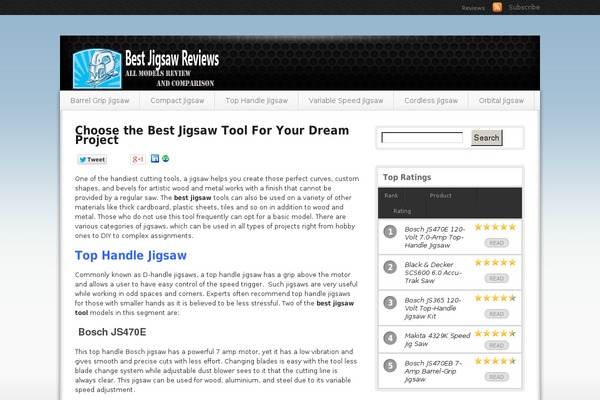This screenshot has width=600, height=400.
Task: Open the Reviews link in top bar
Action: click(473, 8)
